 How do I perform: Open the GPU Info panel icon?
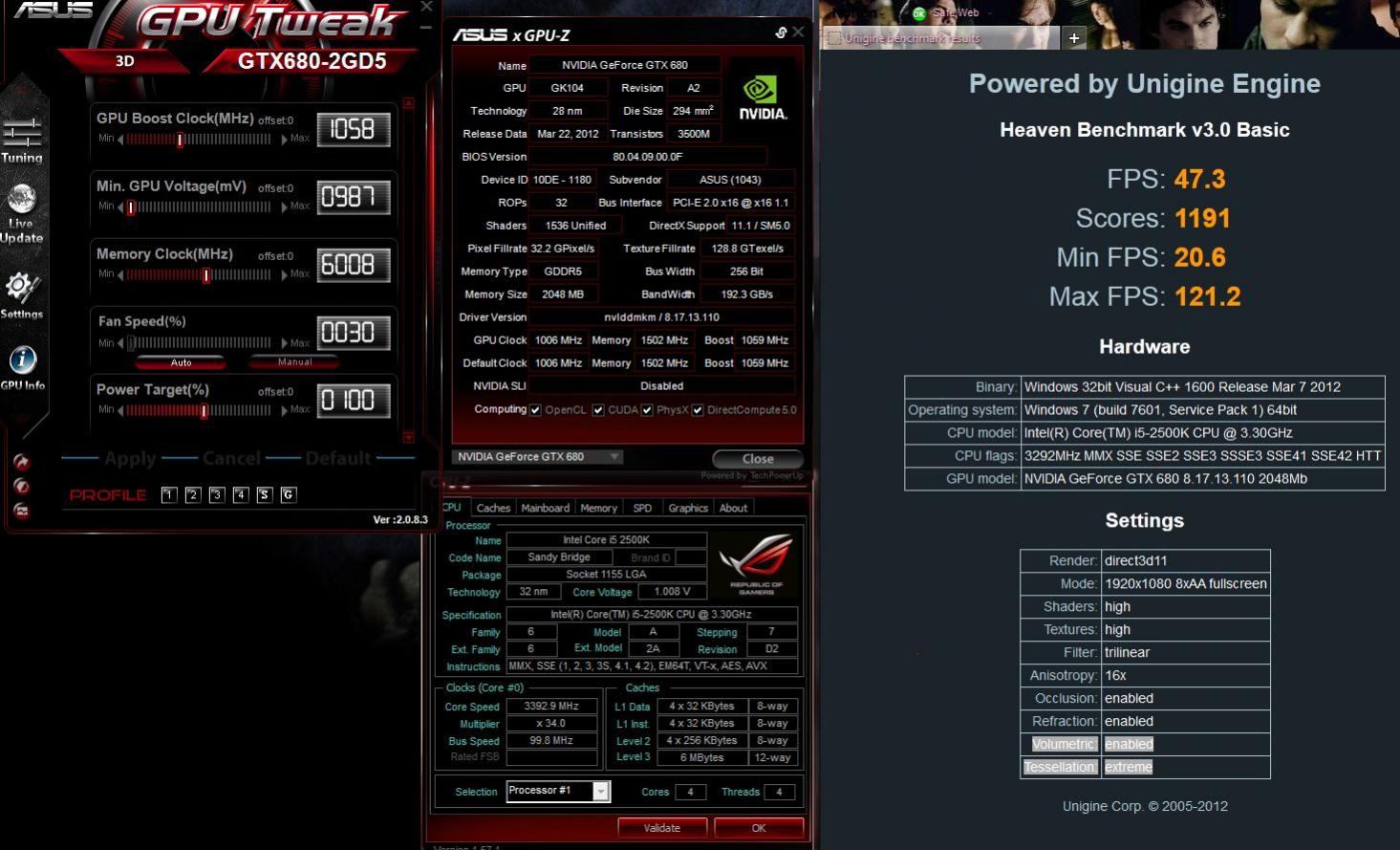coord(22,368)
